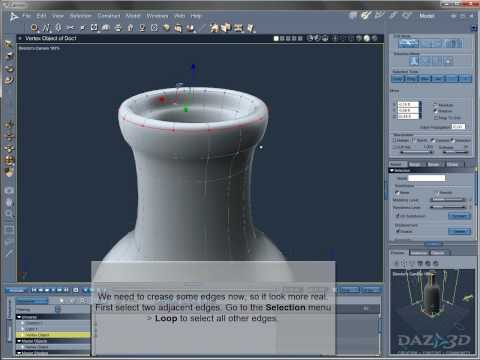Open the Windows menu
Viewport: 480px width, 360px height.
(157, 16)
